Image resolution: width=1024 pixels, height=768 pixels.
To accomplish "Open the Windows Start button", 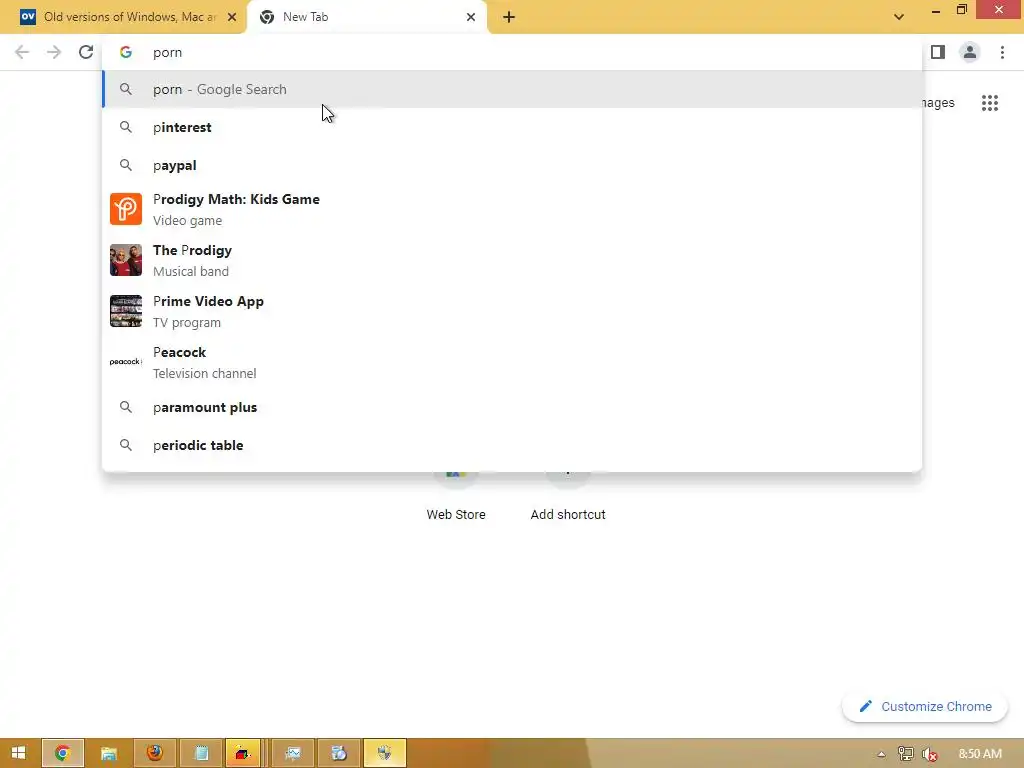I will pyautogui.click(x=18, y=753).
